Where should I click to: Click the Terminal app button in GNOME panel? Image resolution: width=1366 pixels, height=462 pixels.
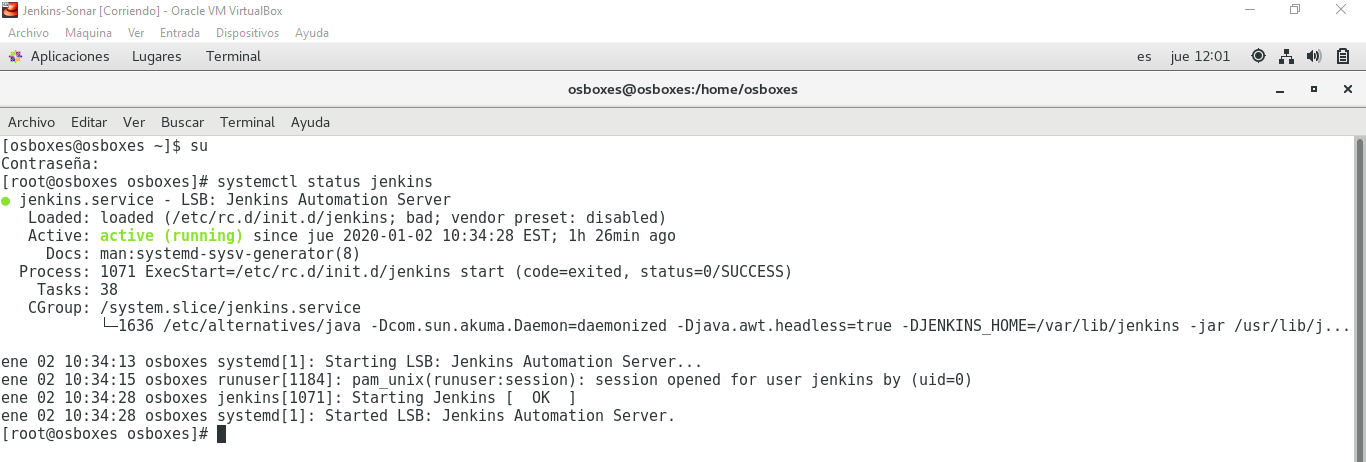point(233,56)
